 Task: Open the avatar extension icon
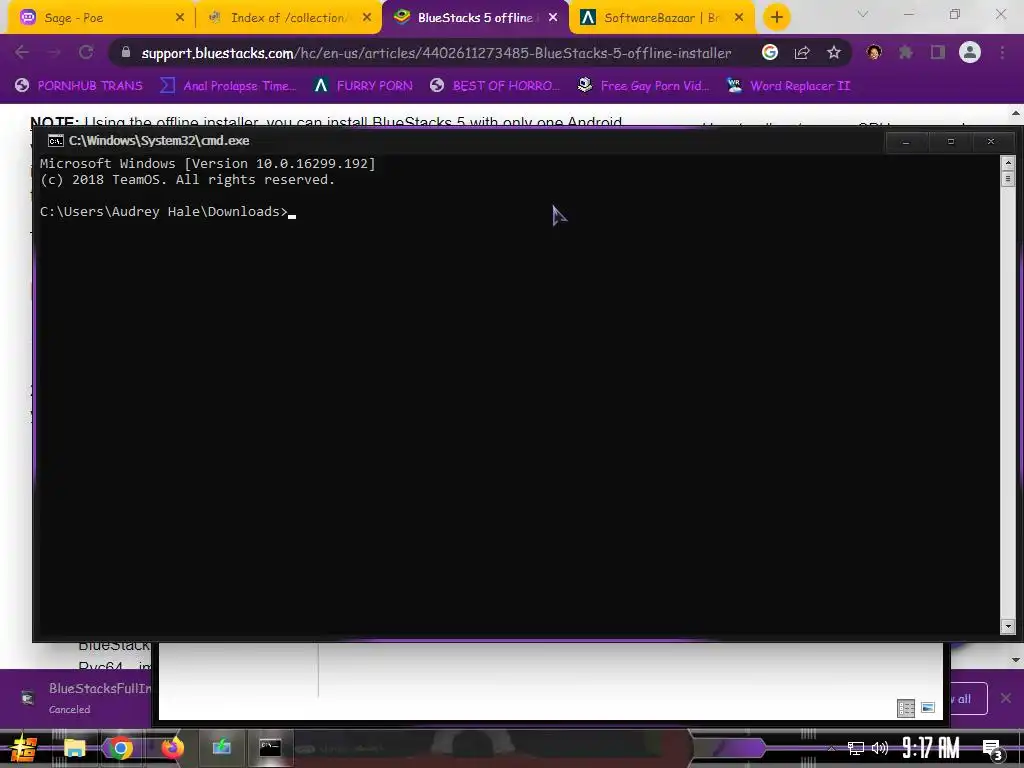[x=874, y=52]
